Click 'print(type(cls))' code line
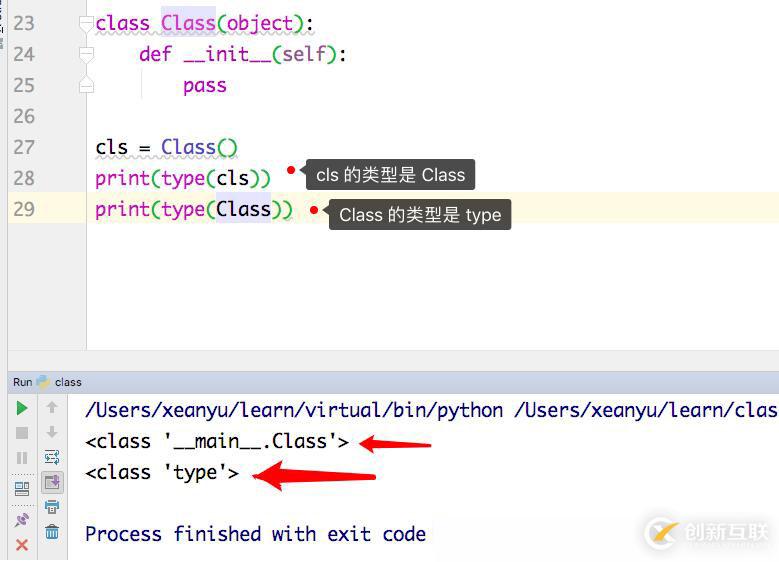Viewport: 779px width, 562px height. [183, 178]
